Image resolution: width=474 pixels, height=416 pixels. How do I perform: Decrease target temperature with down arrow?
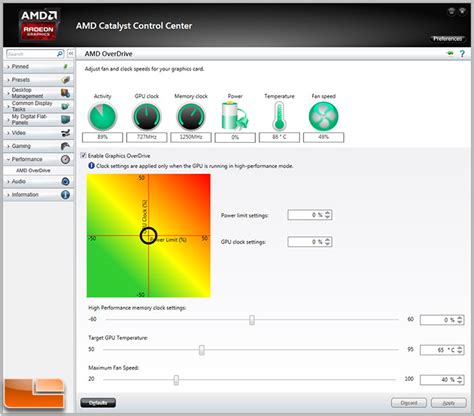460,352
